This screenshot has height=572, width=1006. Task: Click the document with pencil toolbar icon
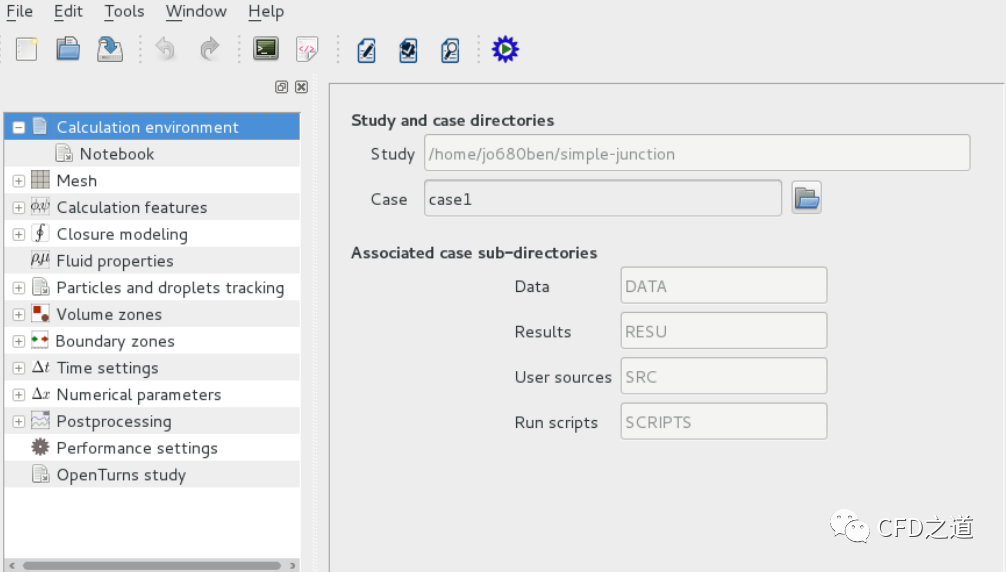pos(366,49)
